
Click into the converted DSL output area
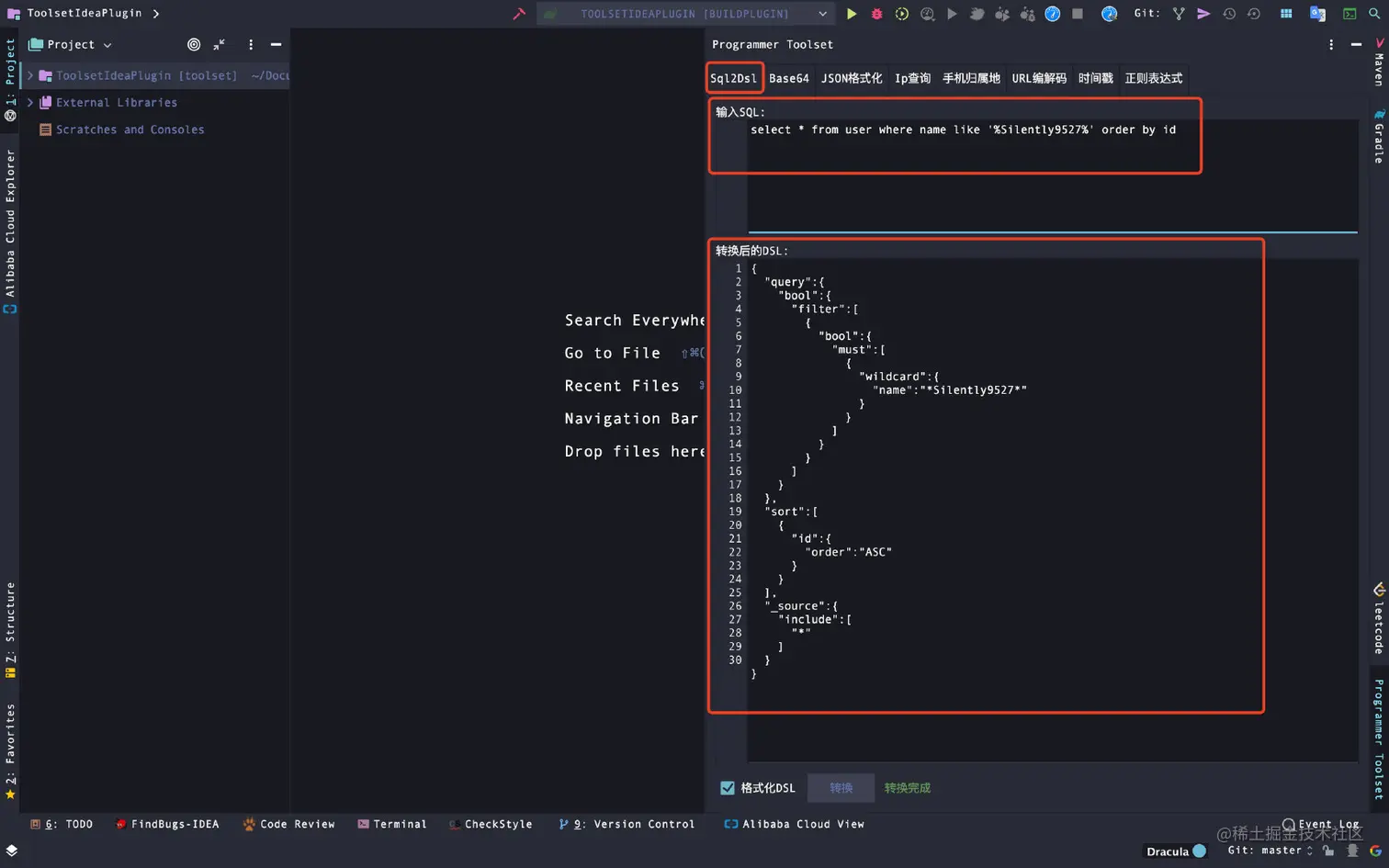pyautogui.click(x=1052, y=510)
